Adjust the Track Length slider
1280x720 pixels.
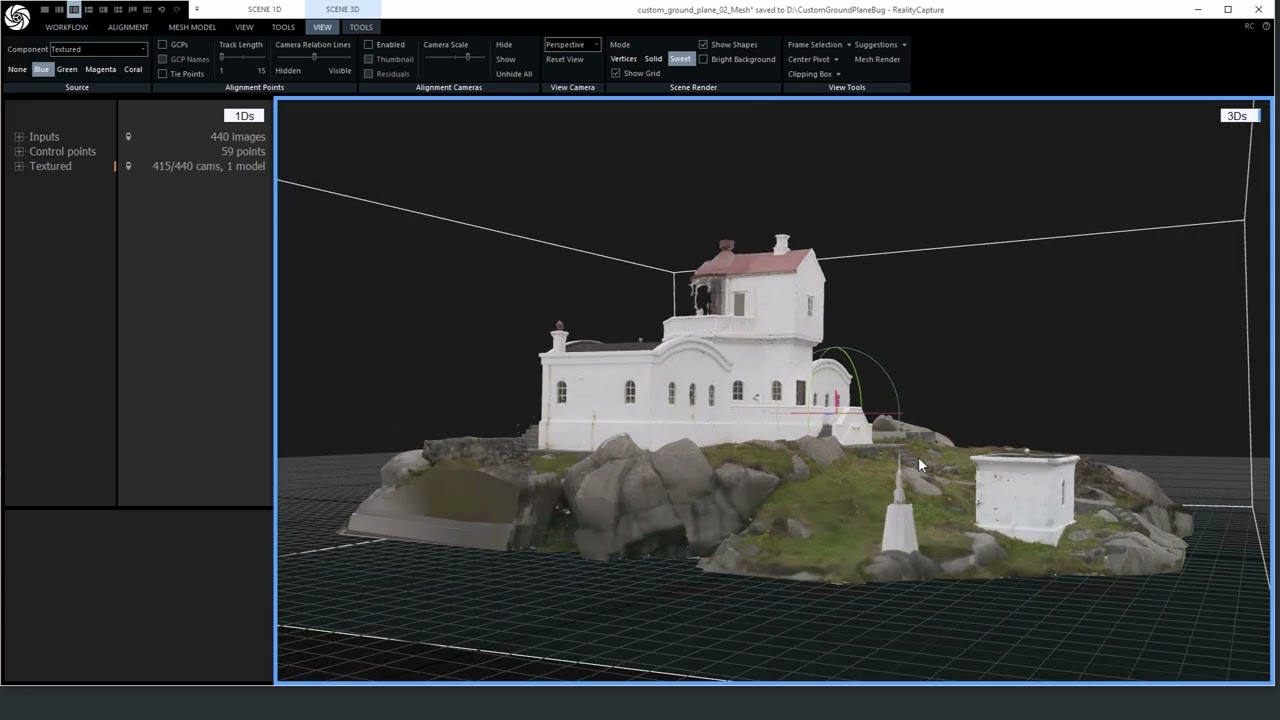click(x=243, y=57)
